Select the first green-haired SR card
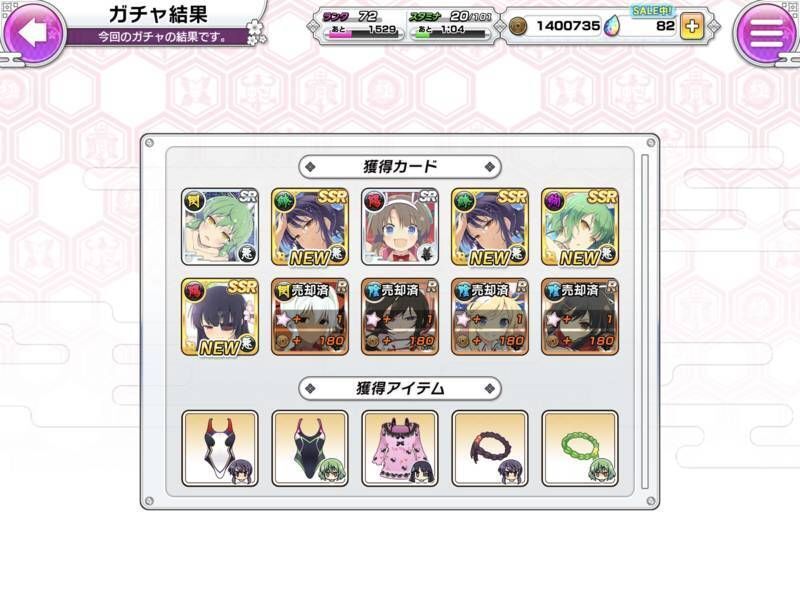Screen dimensions: 800x600 click(220, 227)
